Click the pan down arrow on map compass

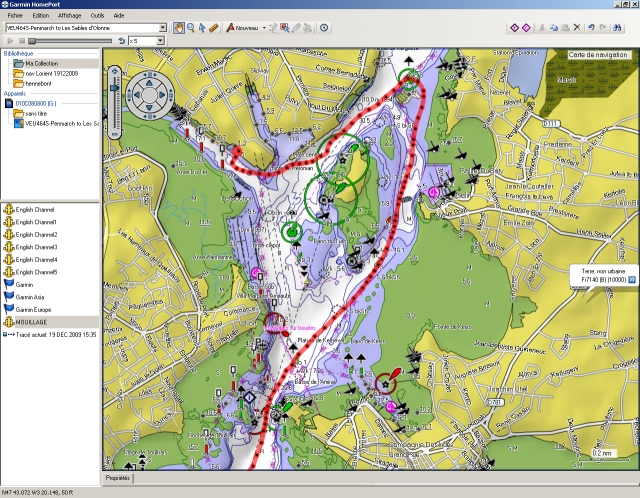click(149, 108)
